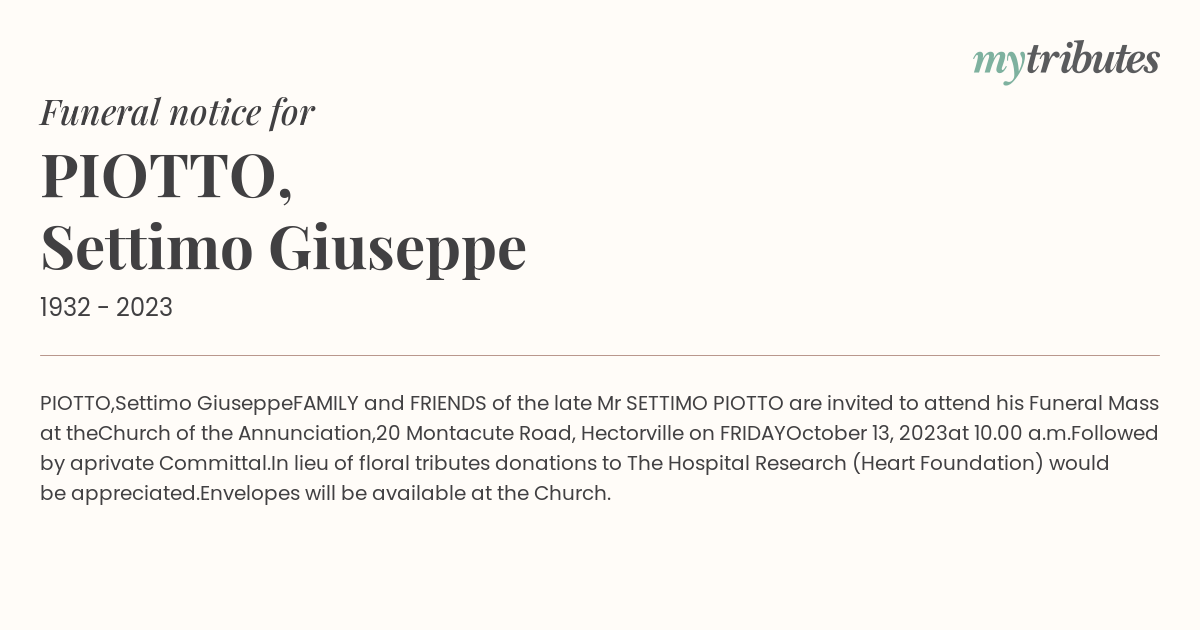The height and width of the screenshot is (630, 1200).
Task: Click the mytributes logo
Action: click(x=1066, y=61)
